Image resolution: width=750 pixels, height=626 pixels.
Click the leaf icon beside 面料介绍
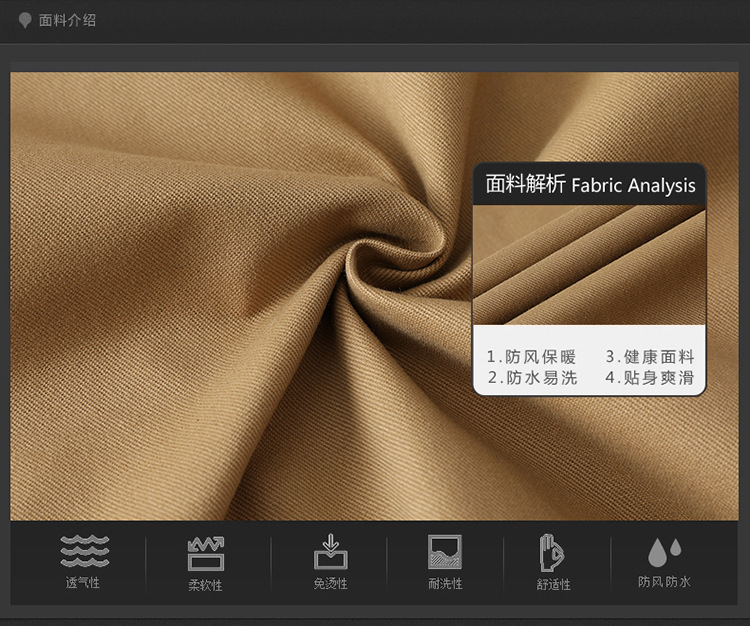click(x=25, y=20)
